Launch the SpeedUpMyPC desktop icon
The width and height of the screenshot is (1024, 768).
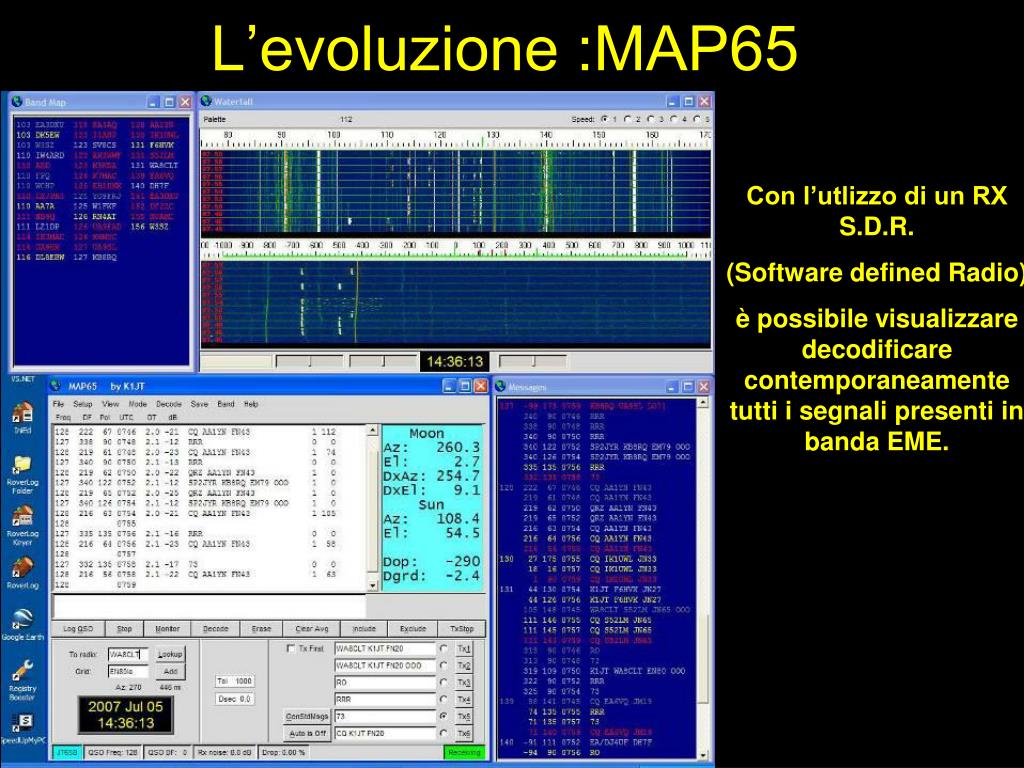(22, 728)
